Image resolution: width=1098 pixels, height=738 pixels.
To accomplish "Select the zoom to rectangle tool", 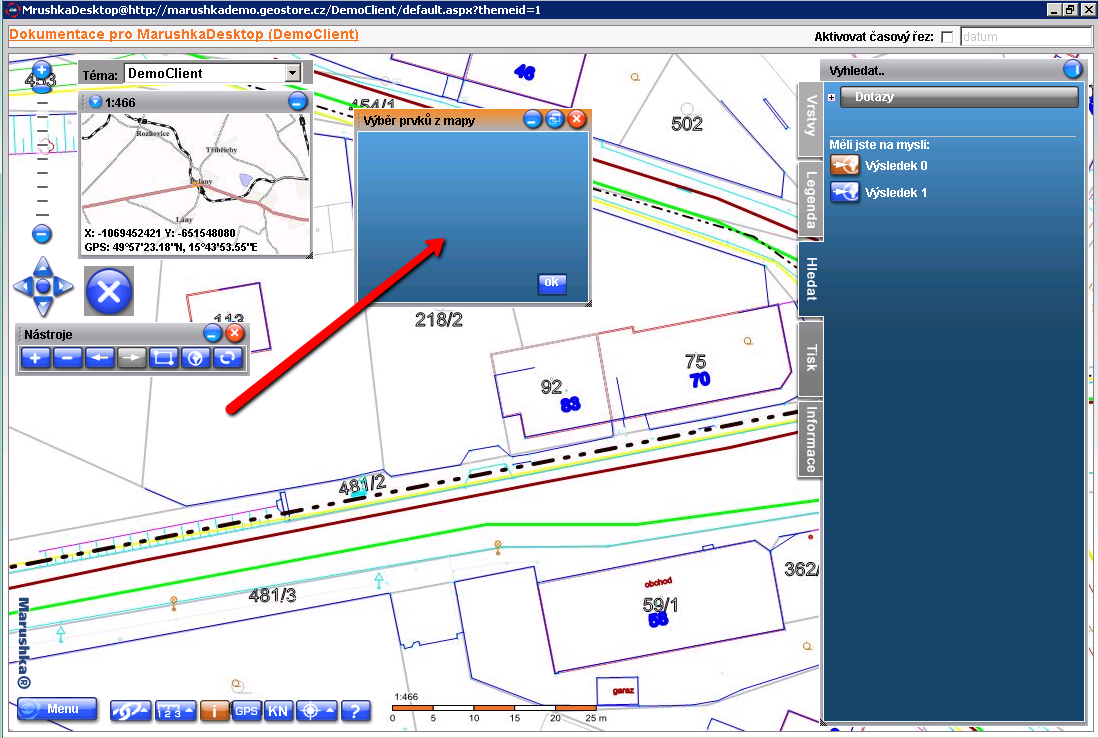I will click(164, 358).
